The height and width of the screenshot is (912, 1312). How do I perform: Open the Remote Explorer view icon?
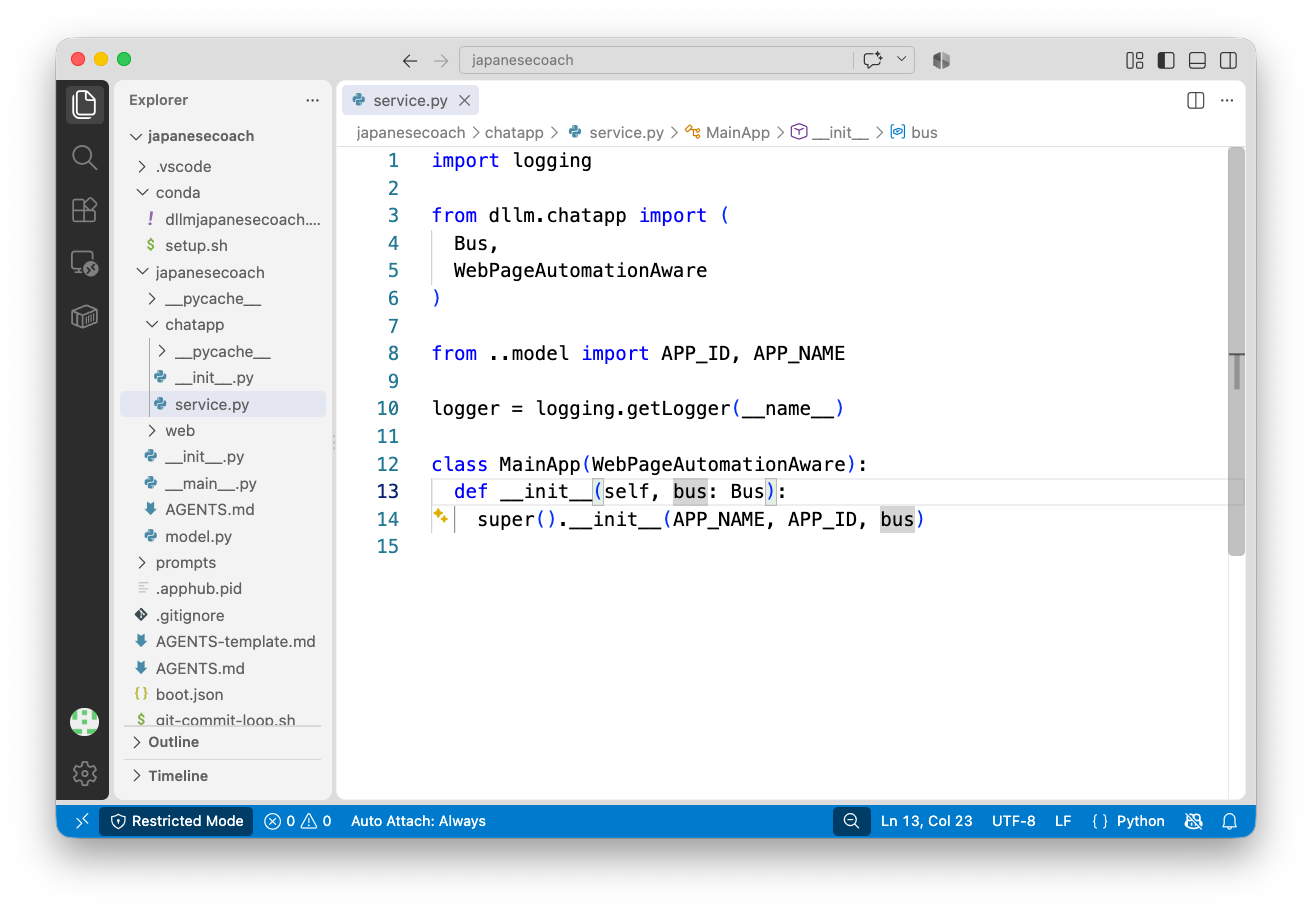click(x=84, y=263)
